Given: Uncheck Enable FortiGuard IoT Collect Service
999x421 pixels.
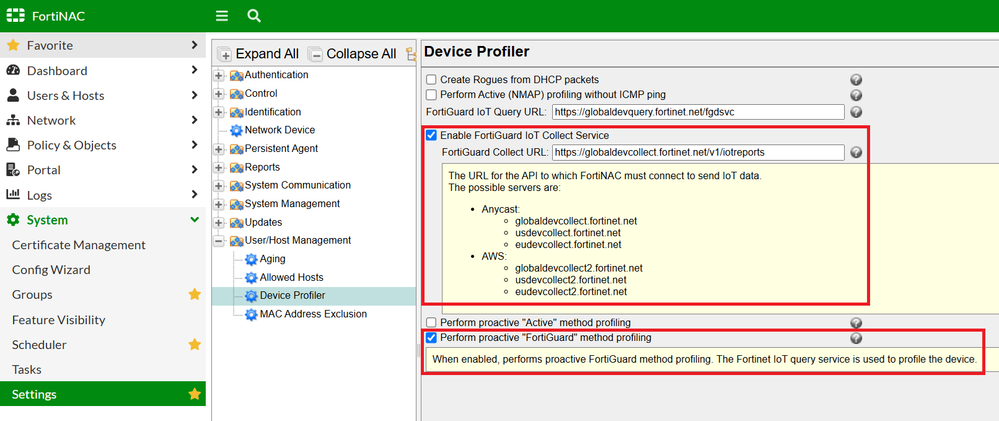Looking at the screenshot, I should [432, 136].
